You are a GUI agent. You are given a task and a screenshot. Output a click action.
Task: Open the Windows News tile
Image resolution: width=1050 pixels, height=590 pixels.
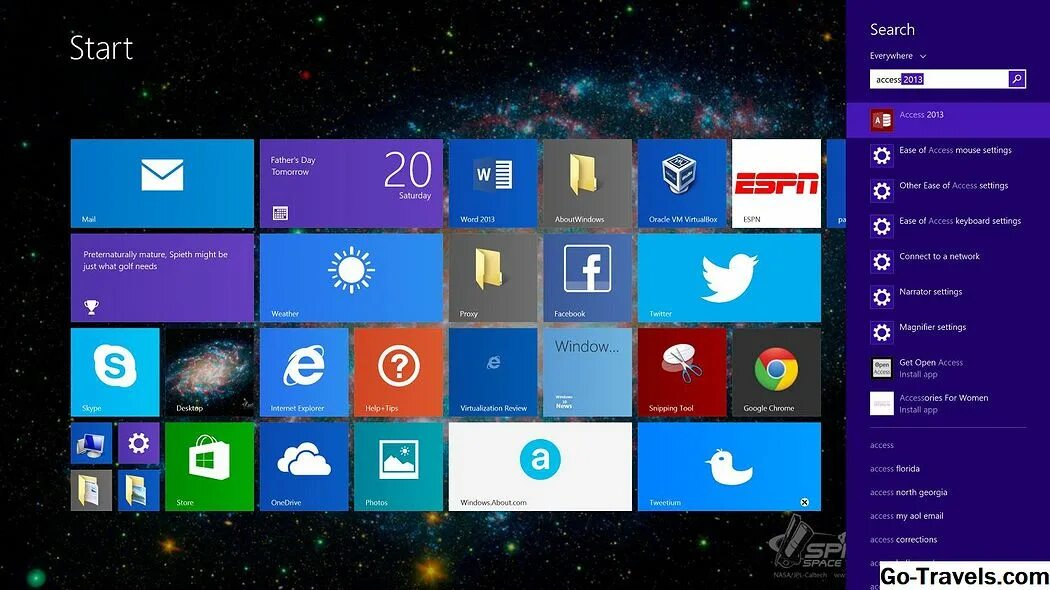(x=587, y=372)
